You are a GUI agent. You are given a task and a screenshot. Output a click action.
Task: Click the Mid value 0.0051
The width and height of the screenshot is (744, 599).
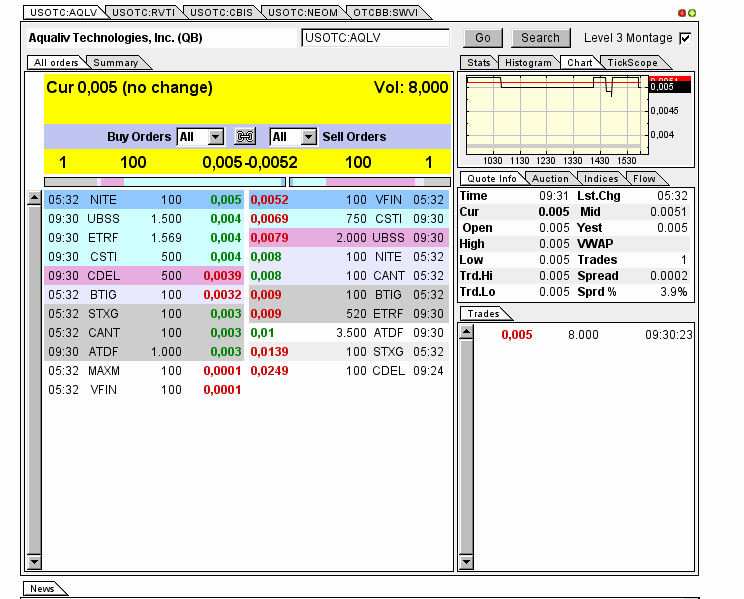(668, 212)
